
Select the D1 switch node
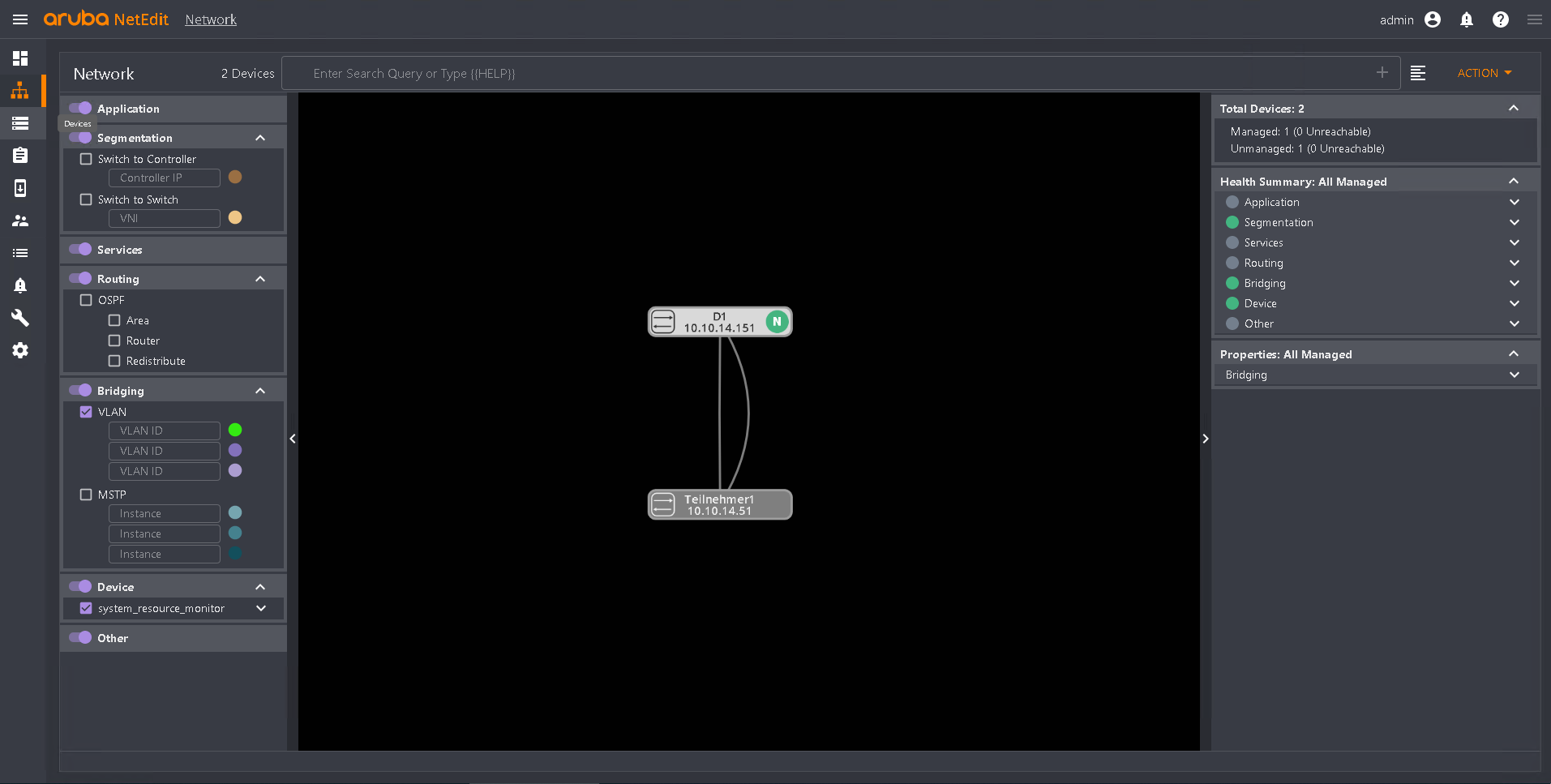[719, 322]
